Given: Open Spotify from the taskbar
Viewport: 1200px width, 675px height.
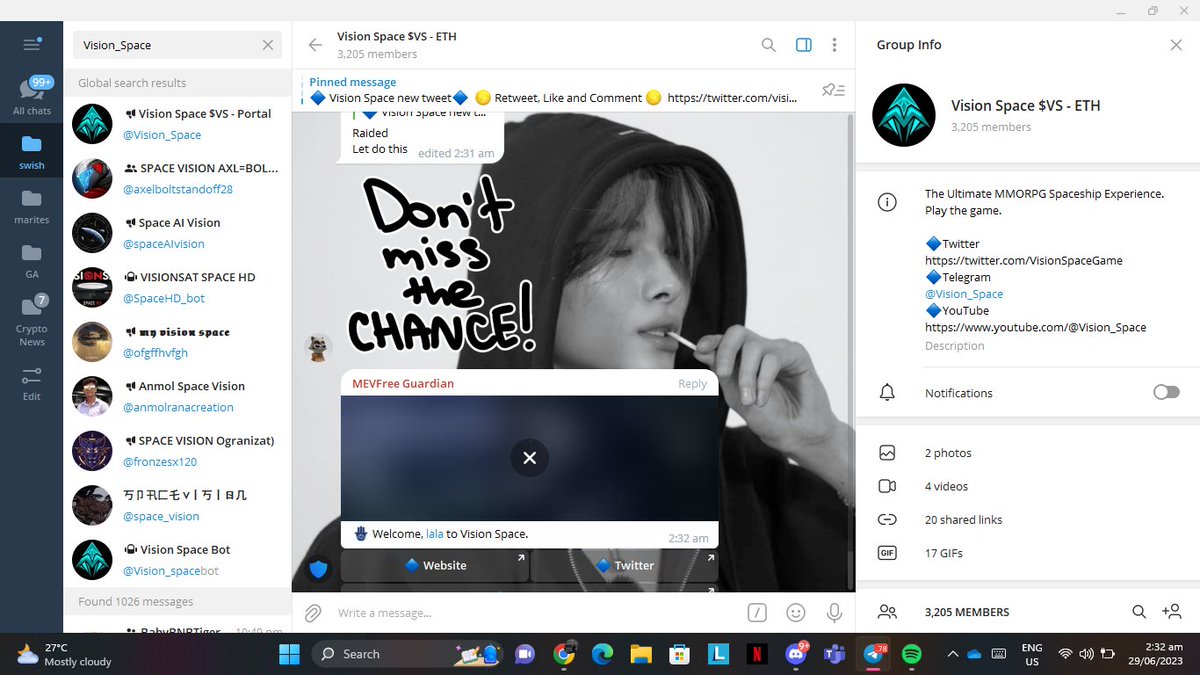Looking at the screenshot, I should point(911,655).
